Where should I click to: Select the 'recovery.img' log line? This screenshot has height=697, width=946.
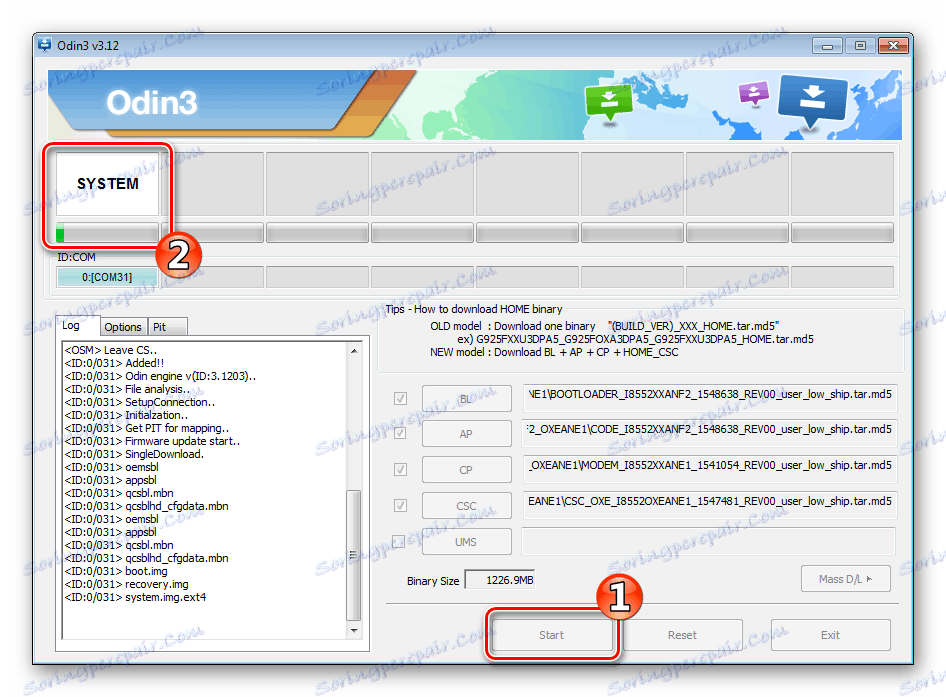126,584
